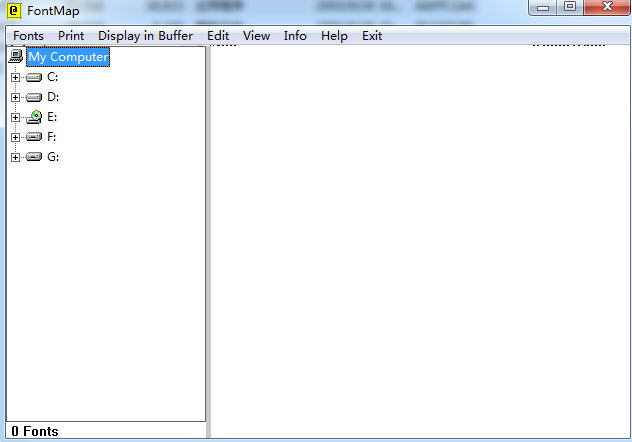Select the C: label in tree
632x442 pixels.
click(x=53, y=77)
